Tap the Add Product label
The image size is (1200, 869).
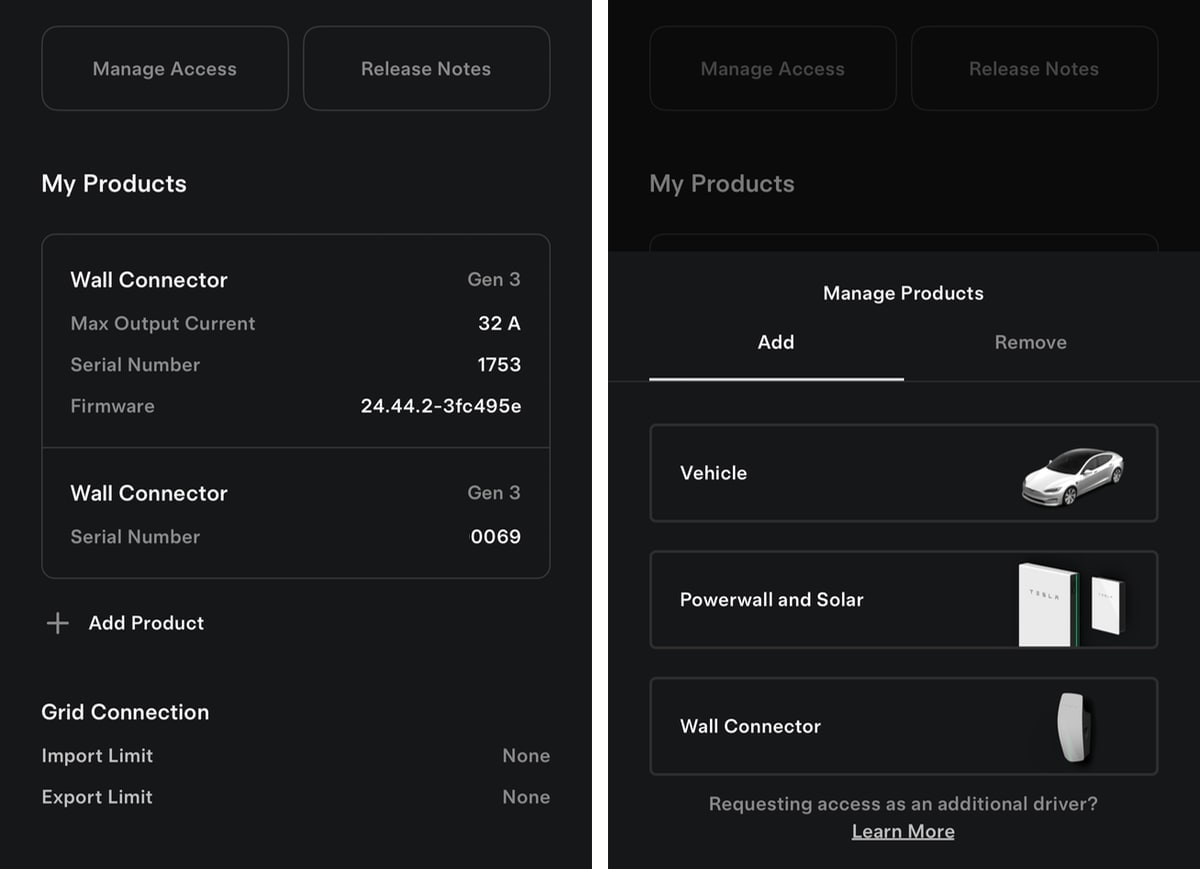click(x=146, y=623)
